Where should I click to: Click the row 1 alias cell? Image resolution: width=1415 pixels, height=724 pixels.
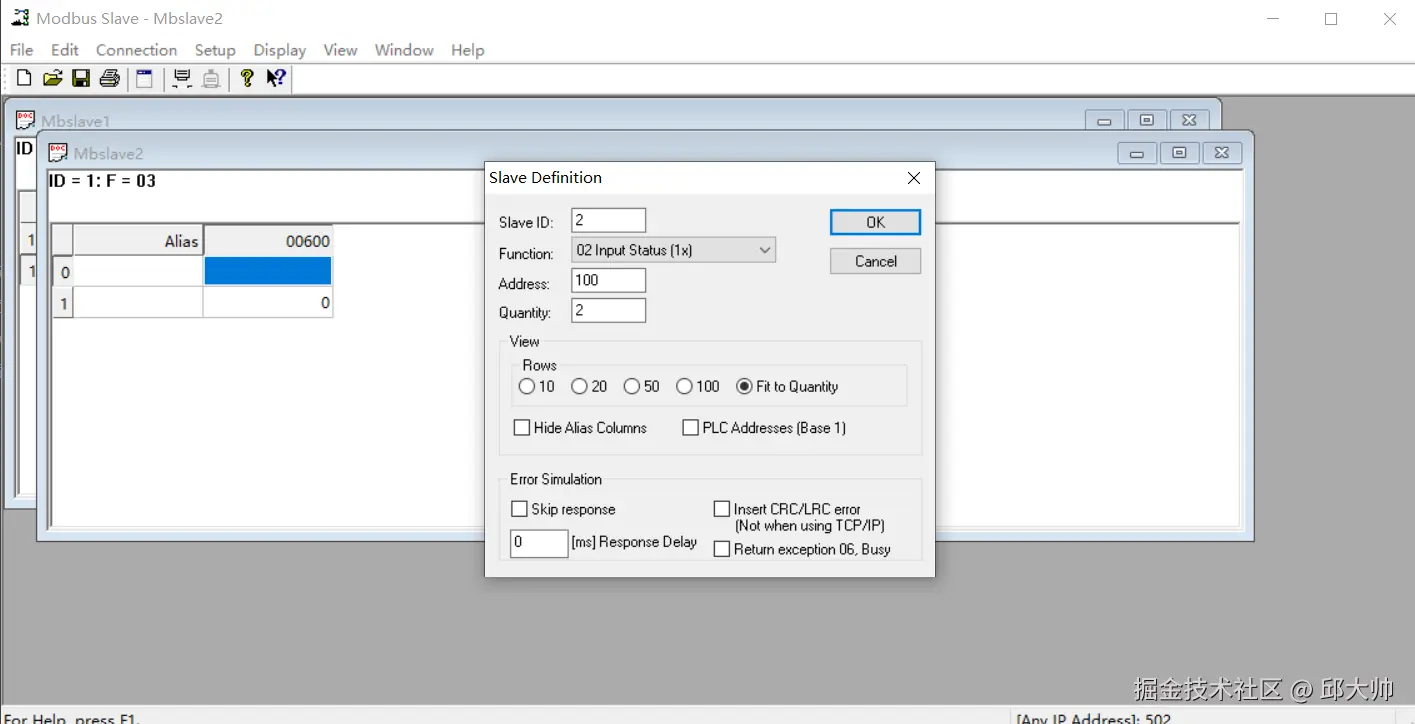(137, 302)
